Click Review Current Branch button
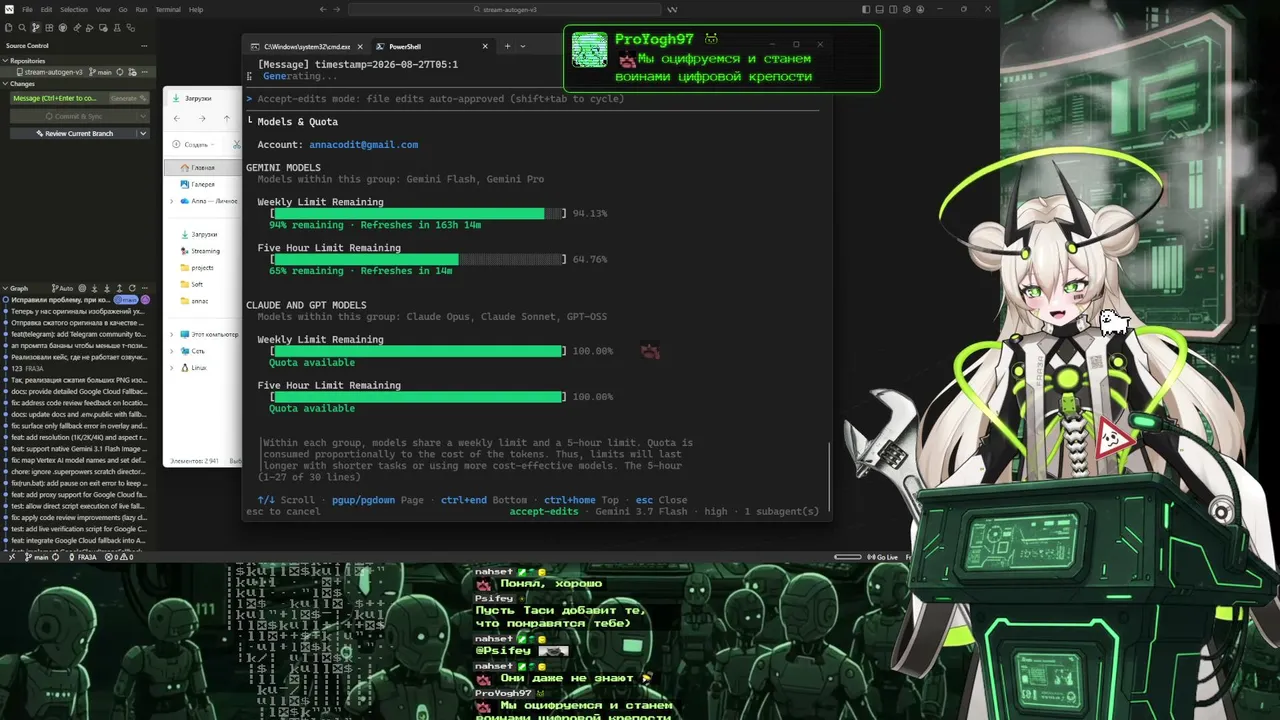The image size is (1280, 720). pyautogui.click(x=75, y=133)
